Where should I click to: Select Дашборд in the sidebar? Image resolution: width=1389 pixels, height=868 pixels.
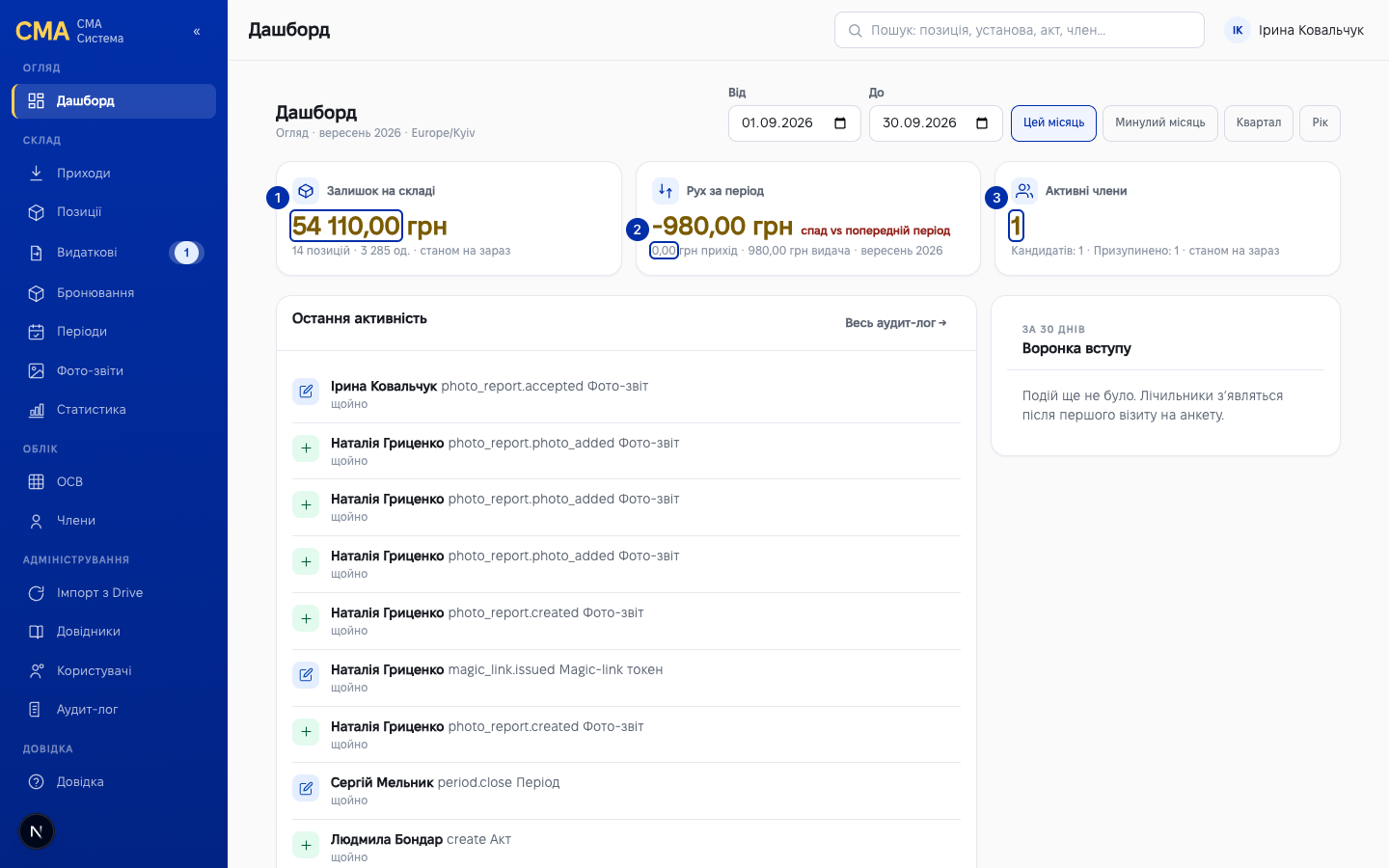point(114,101)
